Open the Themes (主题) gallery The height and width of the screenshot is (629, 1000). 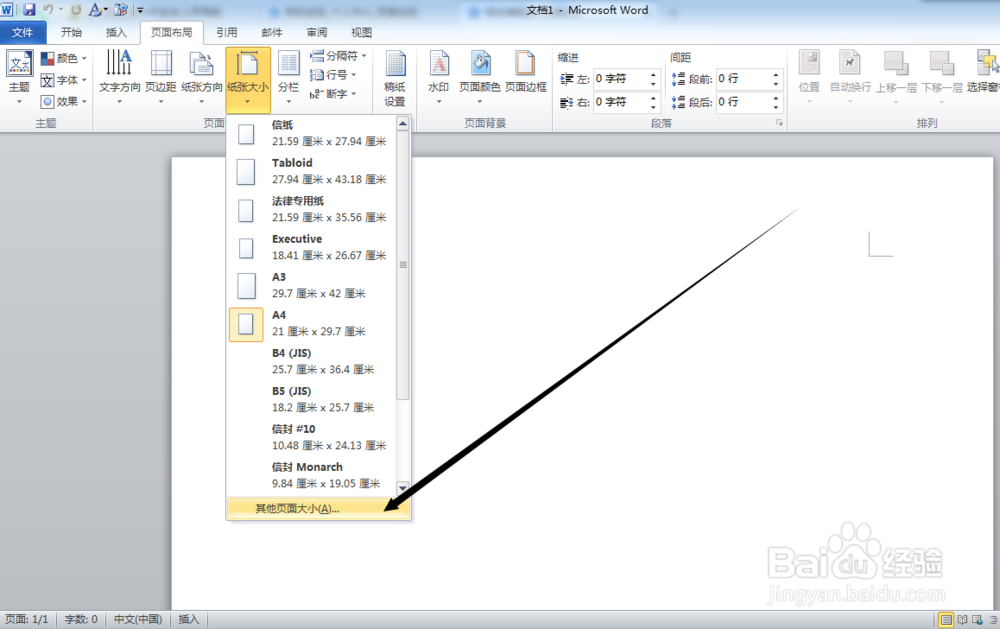click(19, 78)
